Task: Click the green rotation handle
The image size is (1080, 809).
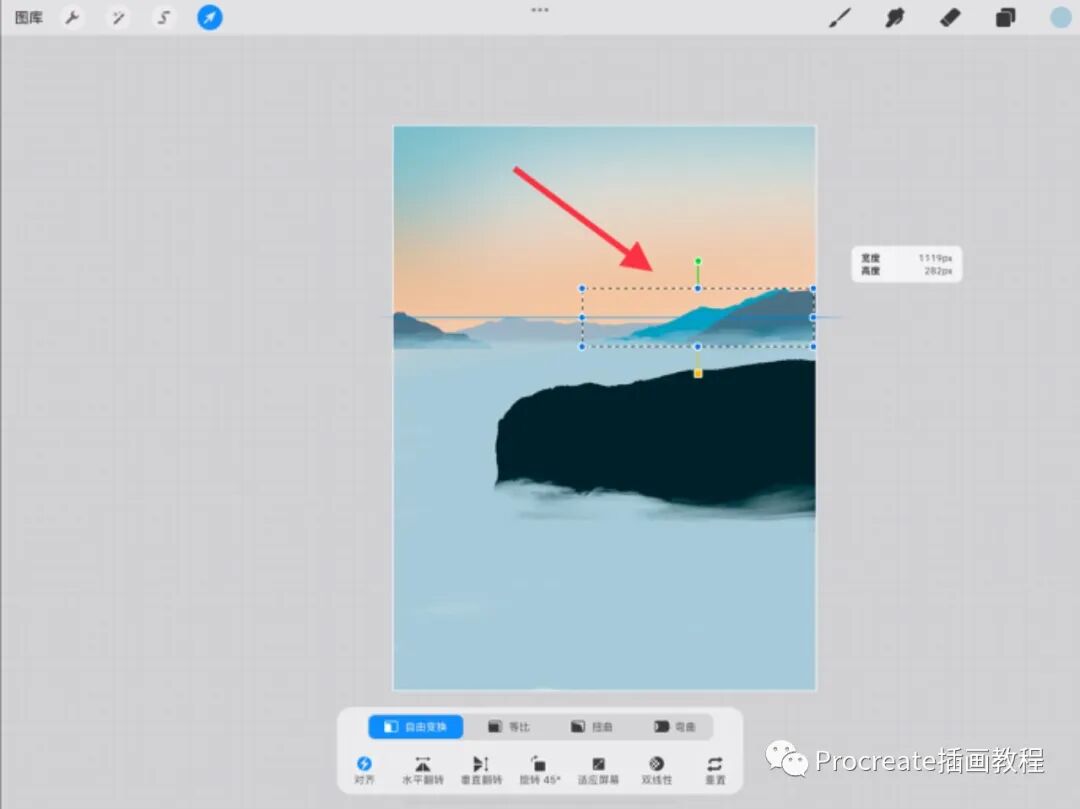Action: click(x=698, y=261)
